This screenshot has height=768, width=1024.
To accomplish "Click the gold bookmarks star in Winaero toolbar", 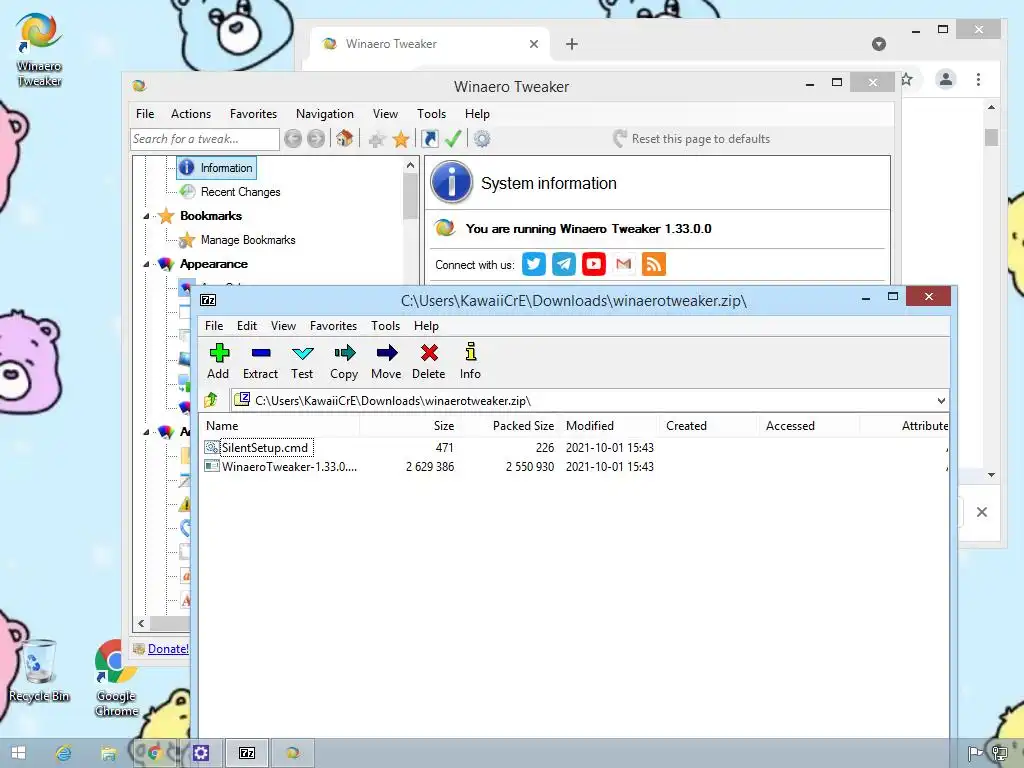I will (401, 139).
